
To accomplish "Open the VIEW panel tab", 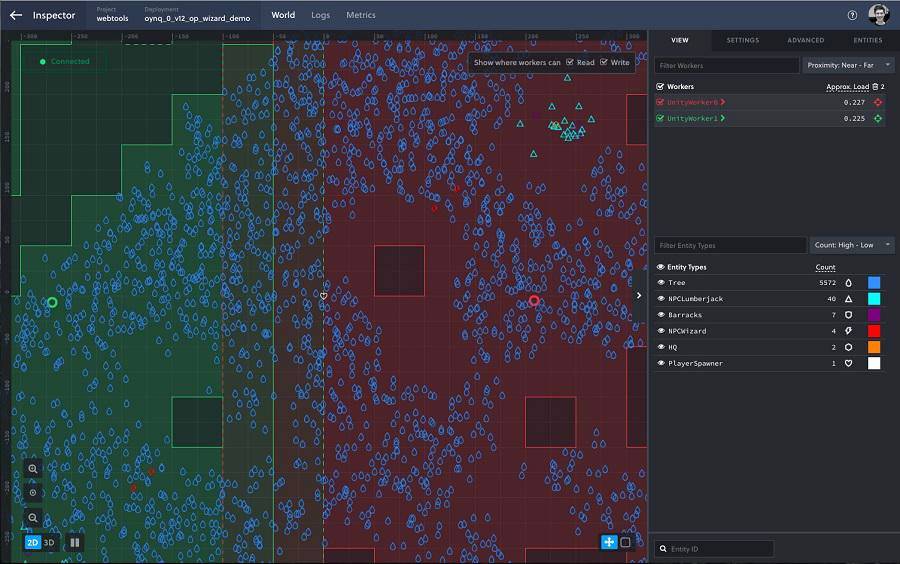I will click(680, 40).
